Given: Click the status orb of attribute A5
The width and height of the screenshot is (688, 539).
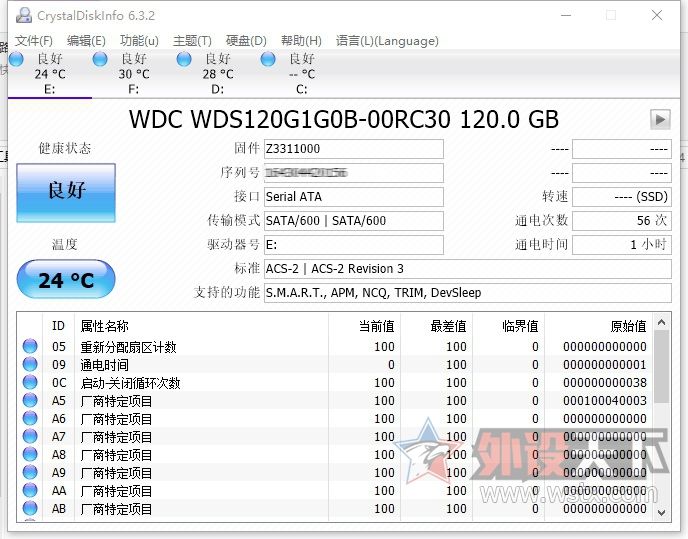Looking at the screenshot, I should click(30, 400).
